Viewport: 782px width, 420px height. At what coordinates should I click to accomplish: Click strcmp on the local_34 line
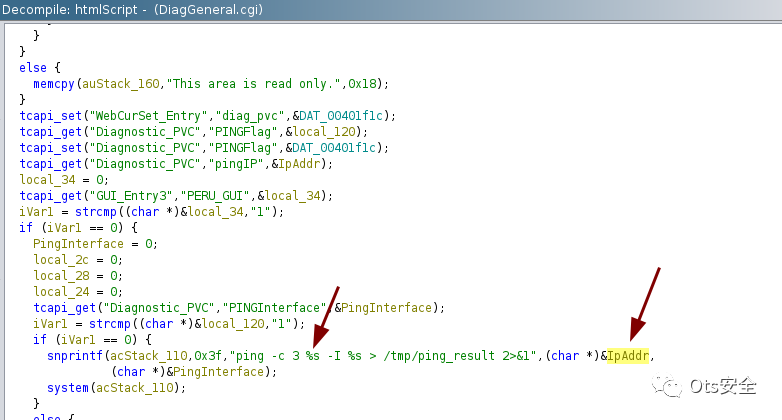click(96, 211)
